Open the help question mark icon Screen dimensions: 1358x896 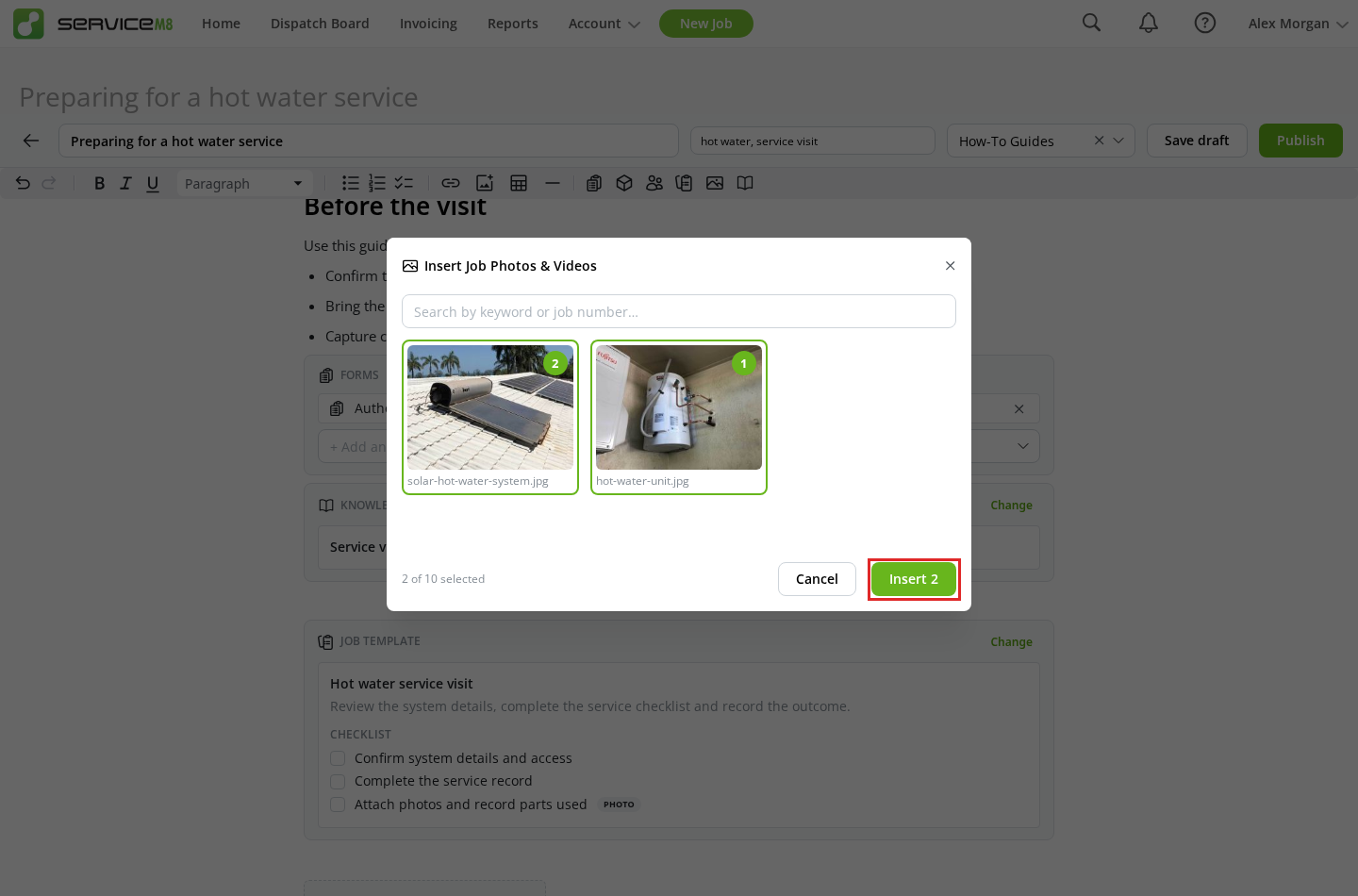(x=1205, y=23)
